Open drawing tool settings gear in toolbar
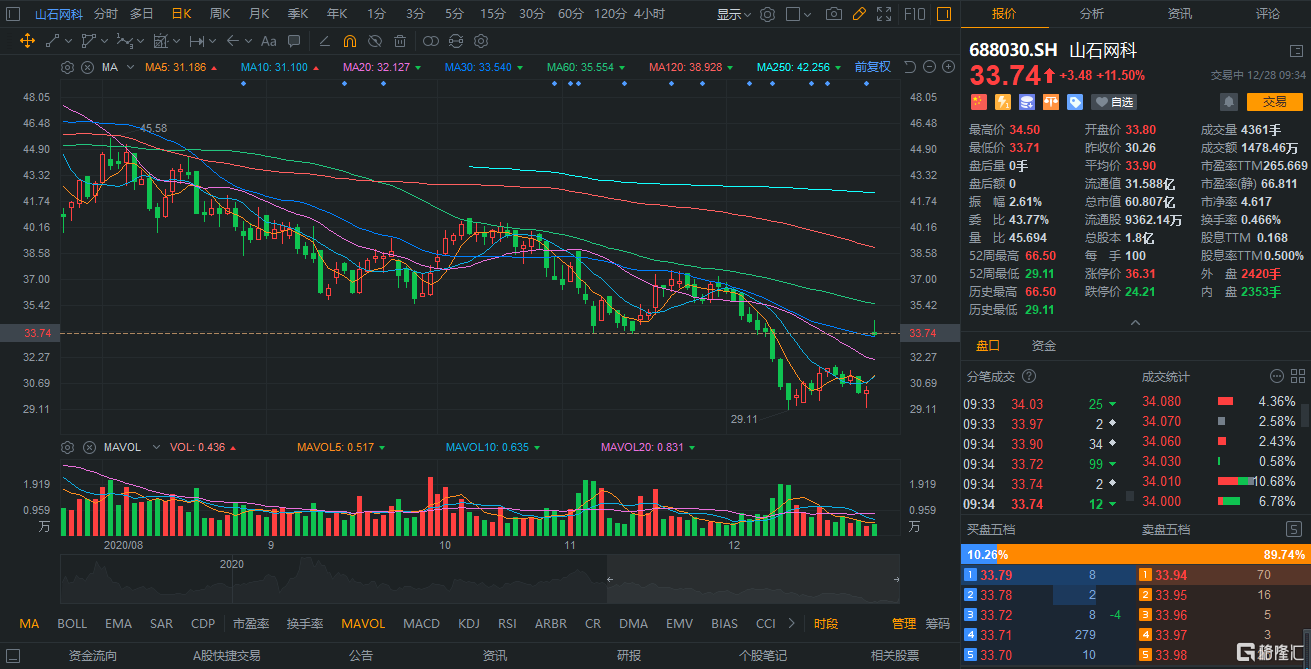 pos(480,41)
